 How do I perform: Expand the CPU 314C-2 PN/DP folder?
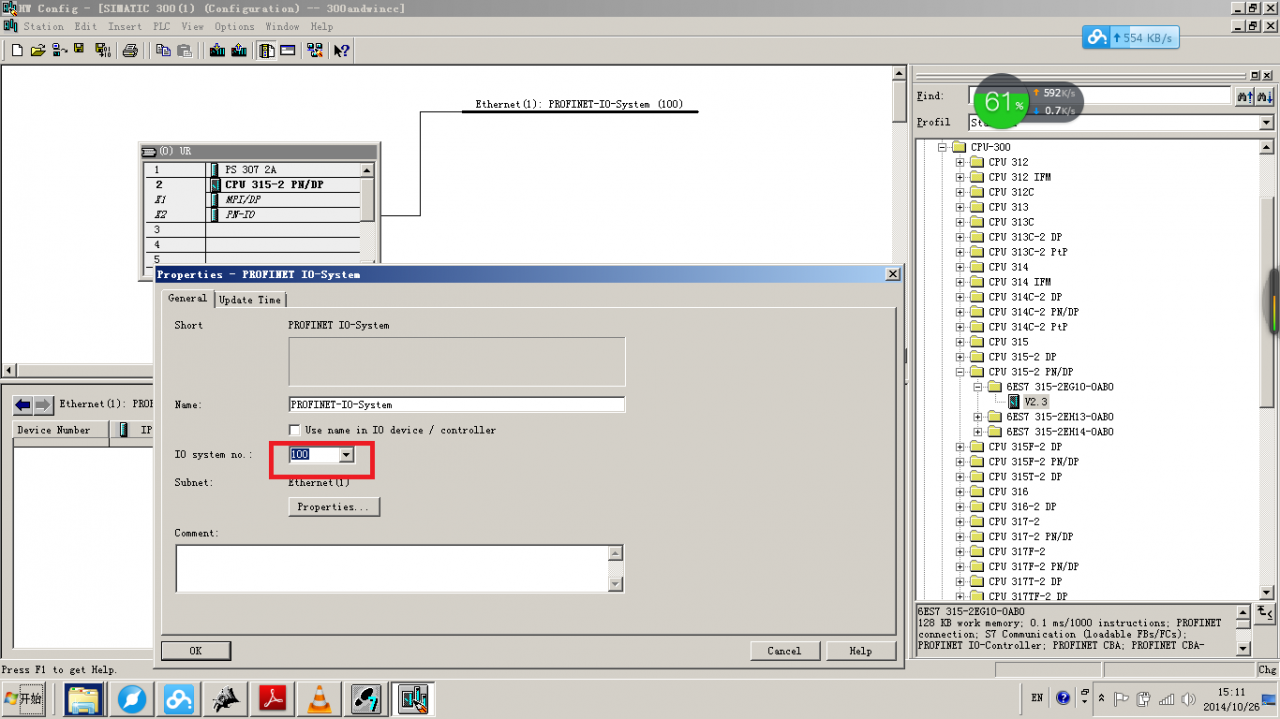coord(961,312)
